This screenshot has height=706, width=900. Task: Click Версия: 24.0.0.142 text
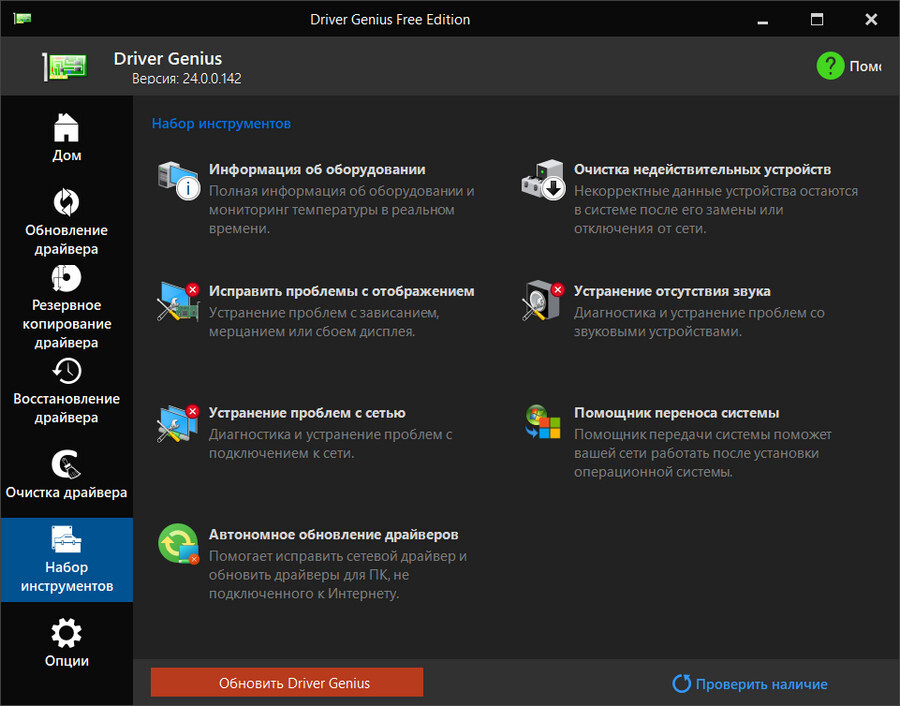187,79
